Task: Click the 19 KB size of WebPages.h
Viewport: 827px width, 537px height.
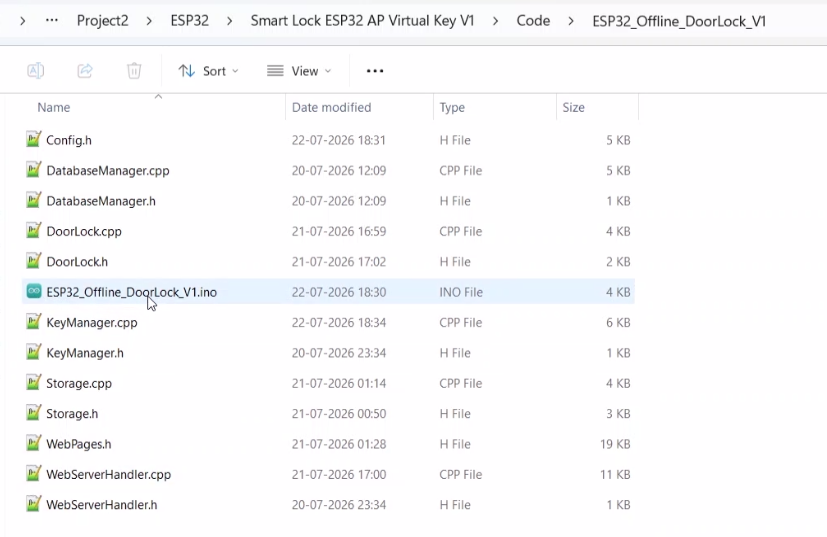Action: [615, 444]
